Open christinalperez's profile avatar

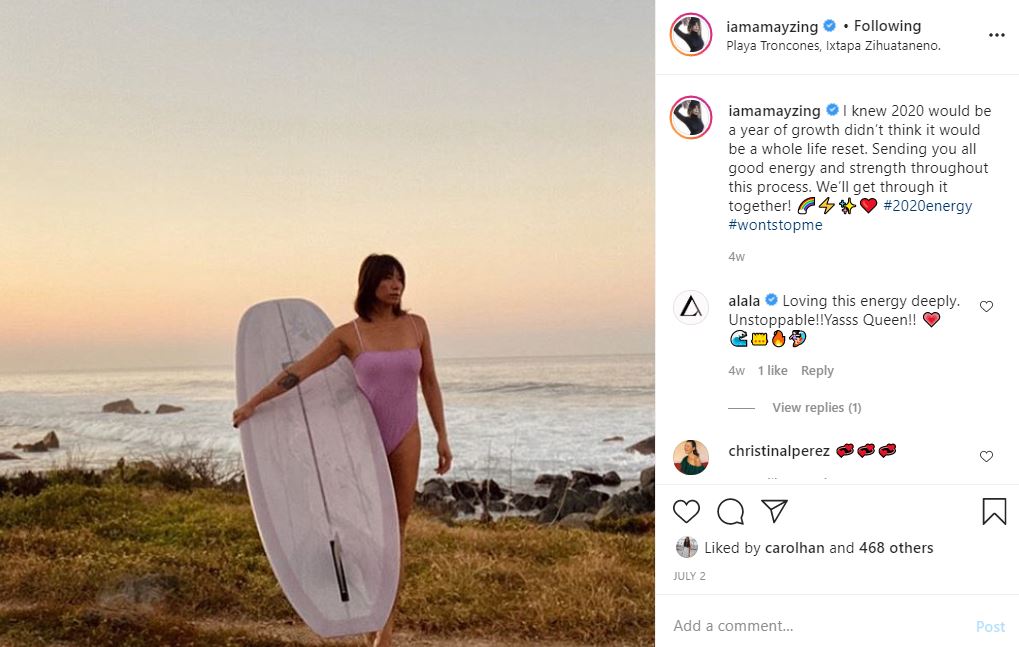click(691, 457)
